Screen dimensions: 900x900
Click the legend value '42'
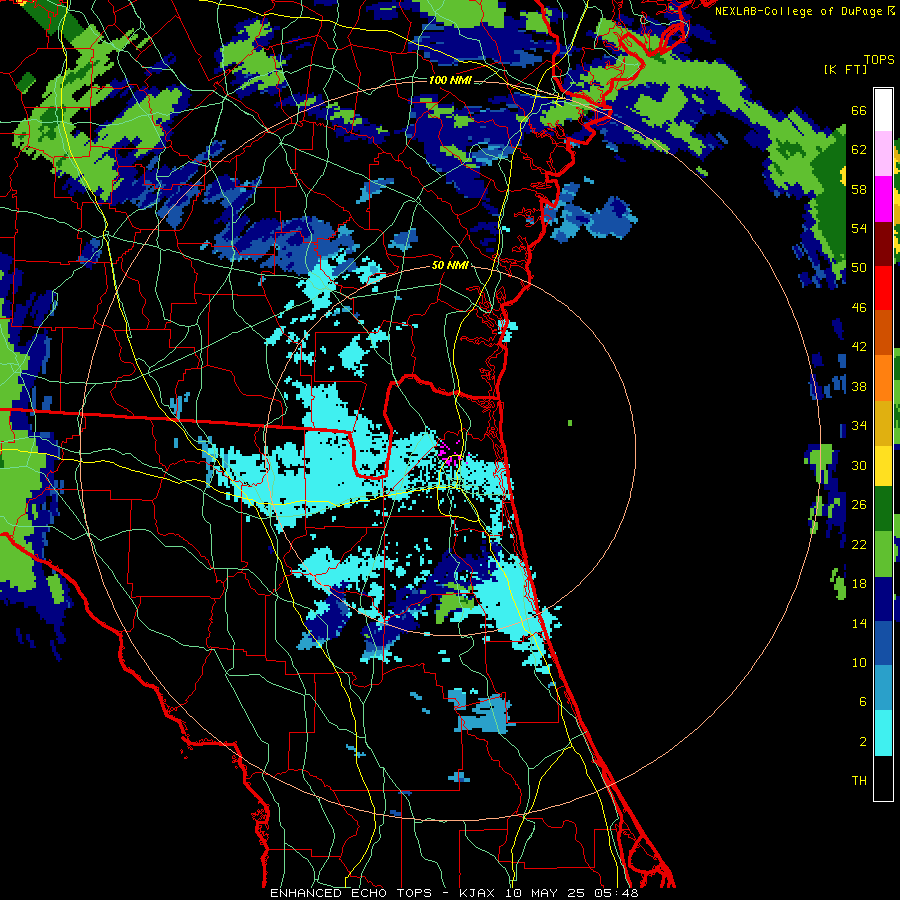(859, 347)
